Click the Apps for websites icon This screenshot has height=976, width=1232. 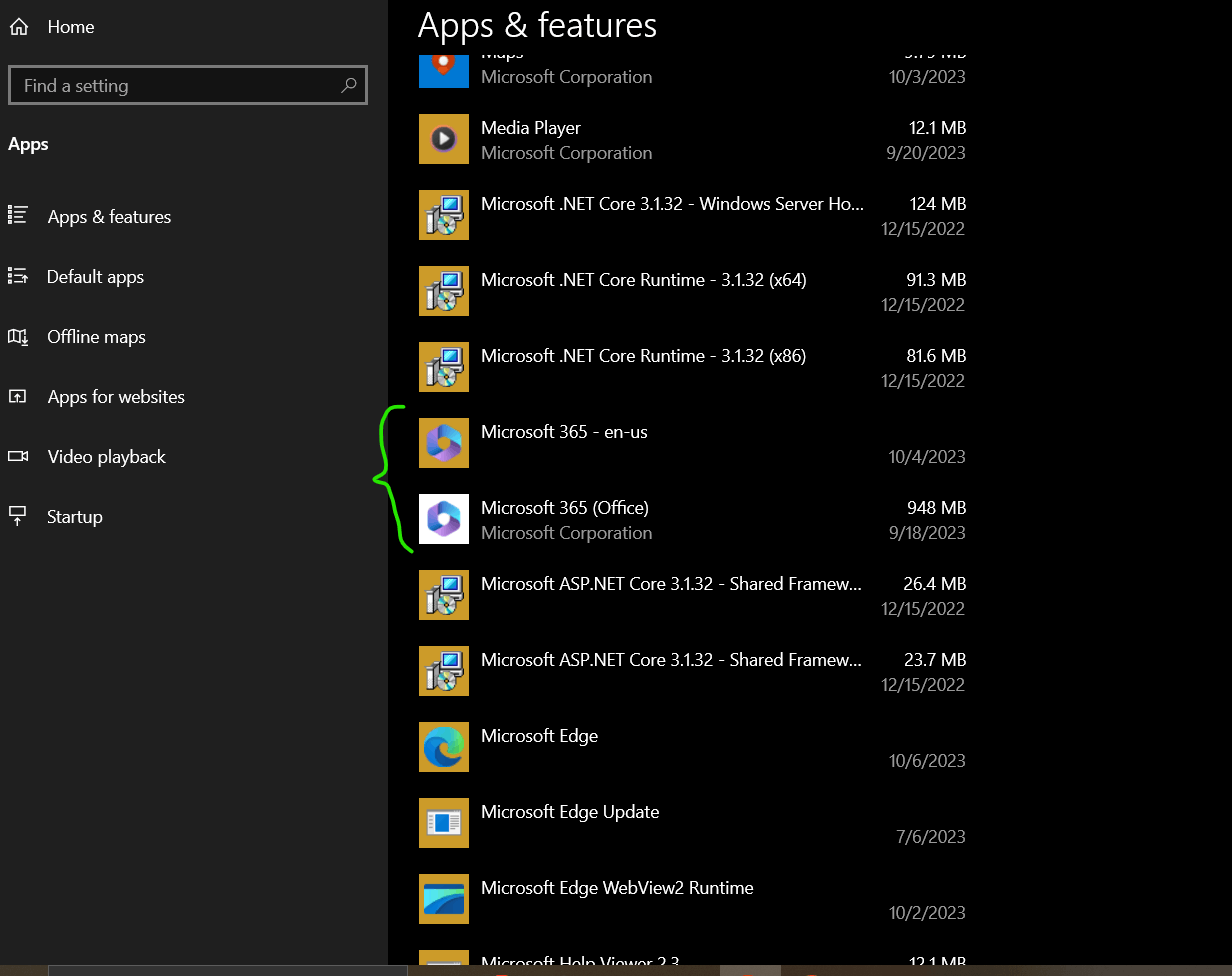click(x=18, y=396)
